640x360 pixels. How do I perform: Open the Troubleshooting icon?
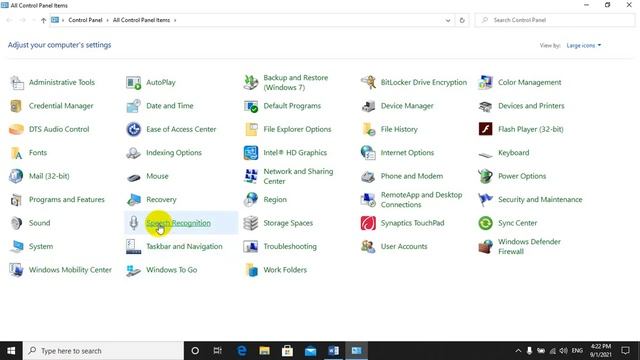point(251,247)
